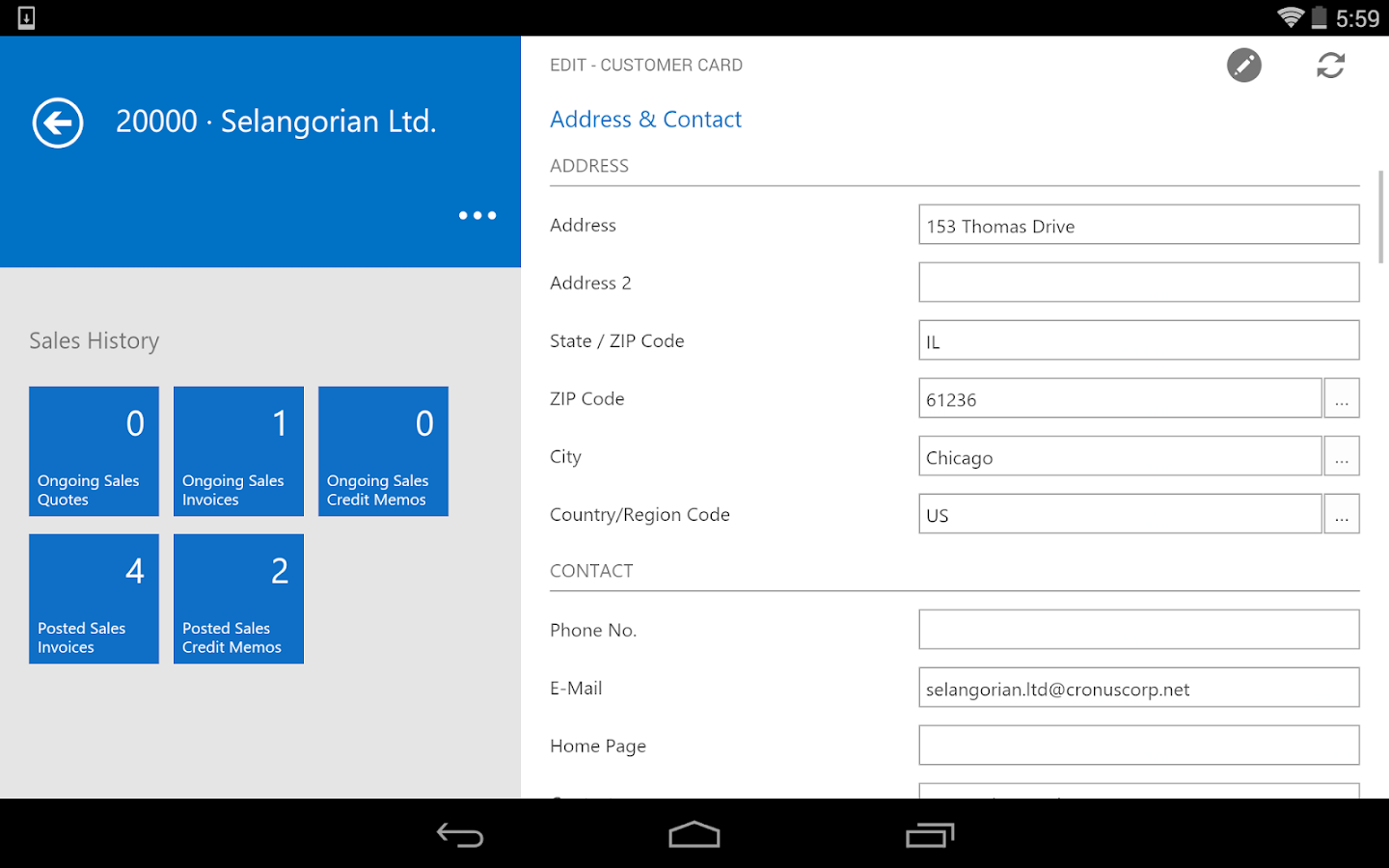Open the Ongoing Sales Invoices tile
Viewport: 1389px width, 868px height.
pos(238,451)
